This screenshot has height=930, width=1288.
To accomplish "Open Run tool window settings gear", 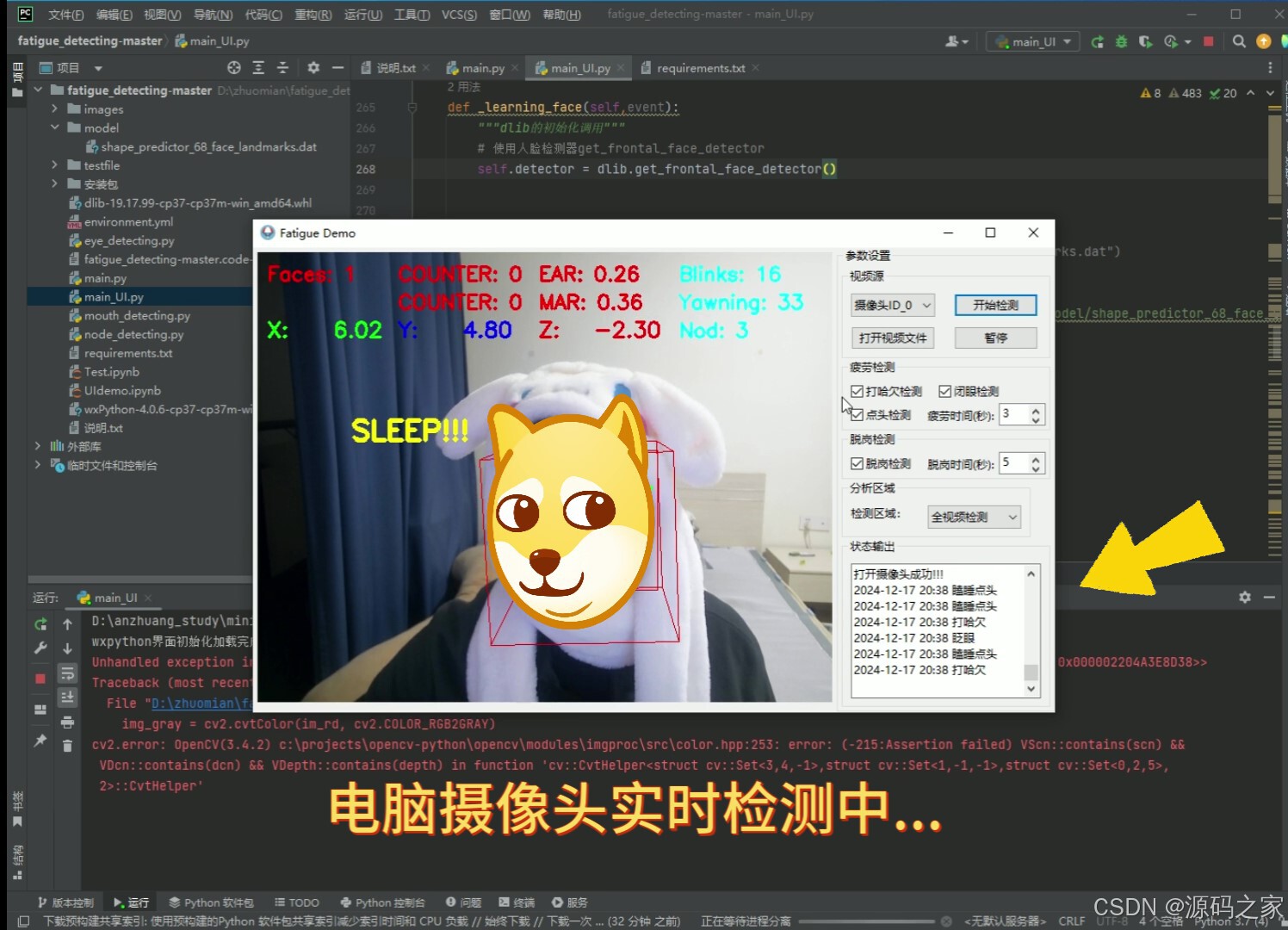I will (x=1244, y=597).
